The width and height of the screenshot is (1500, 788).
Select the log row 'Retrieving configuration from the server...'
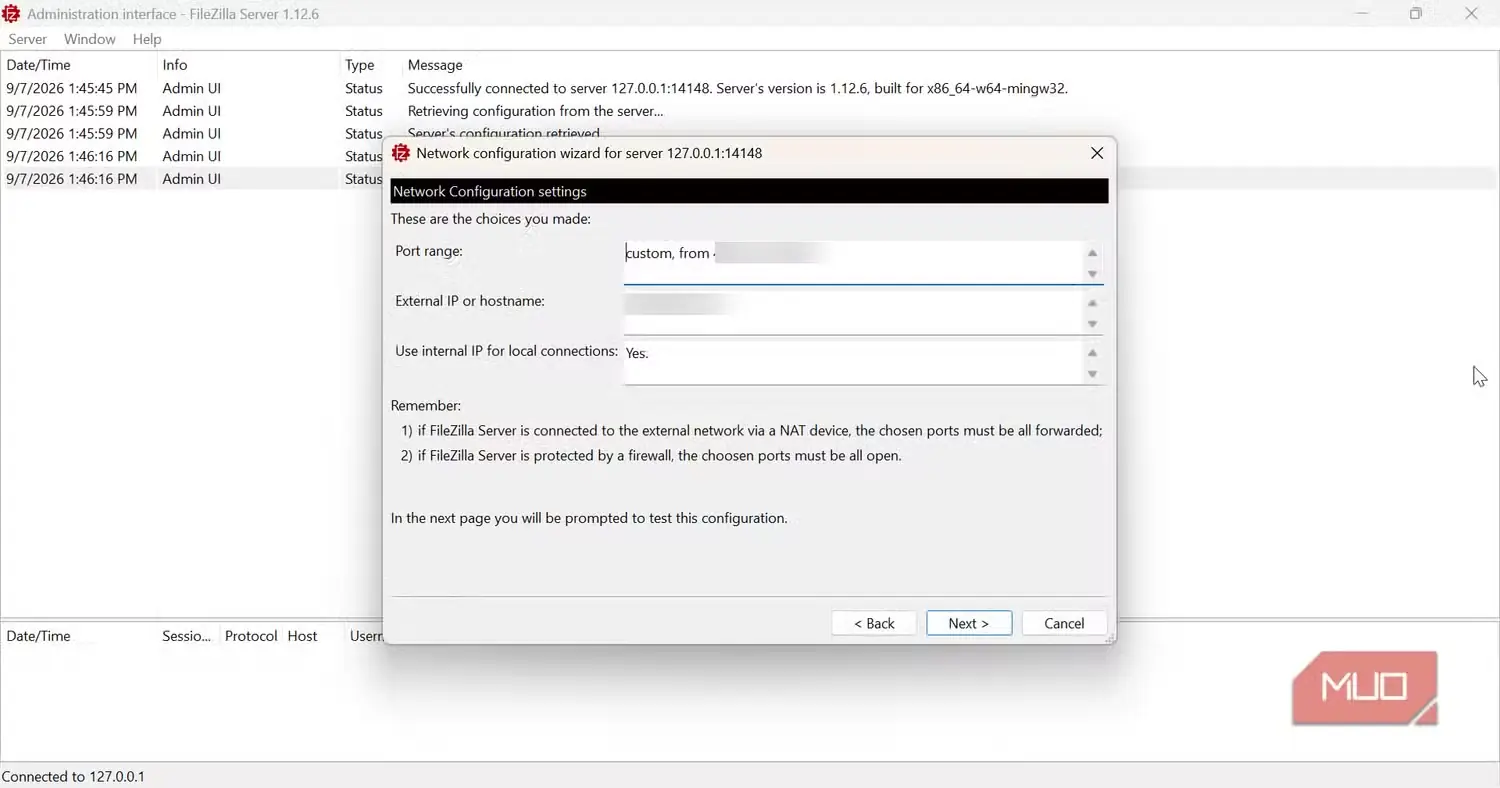750,111
